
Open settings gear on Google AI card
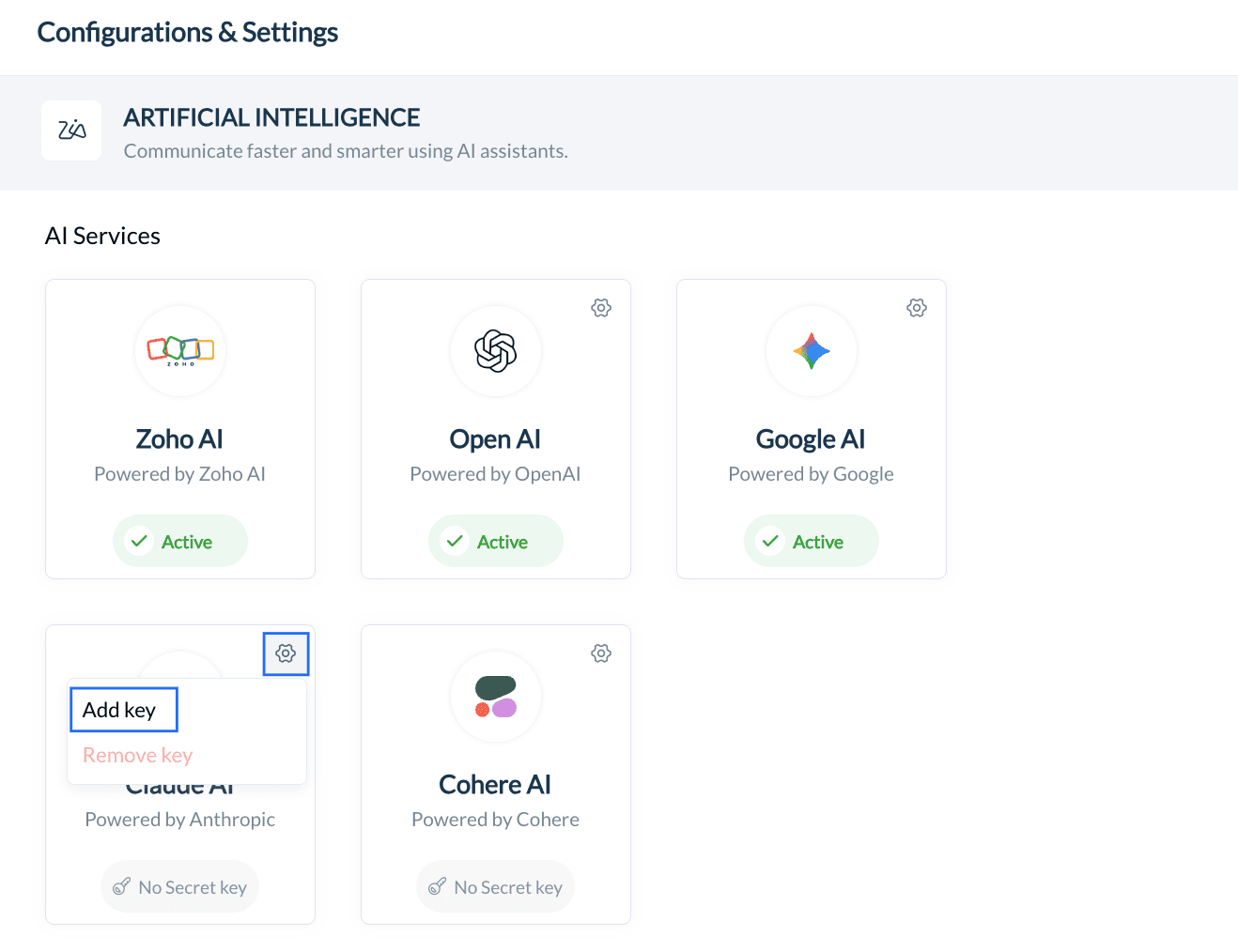coord(917,308)
